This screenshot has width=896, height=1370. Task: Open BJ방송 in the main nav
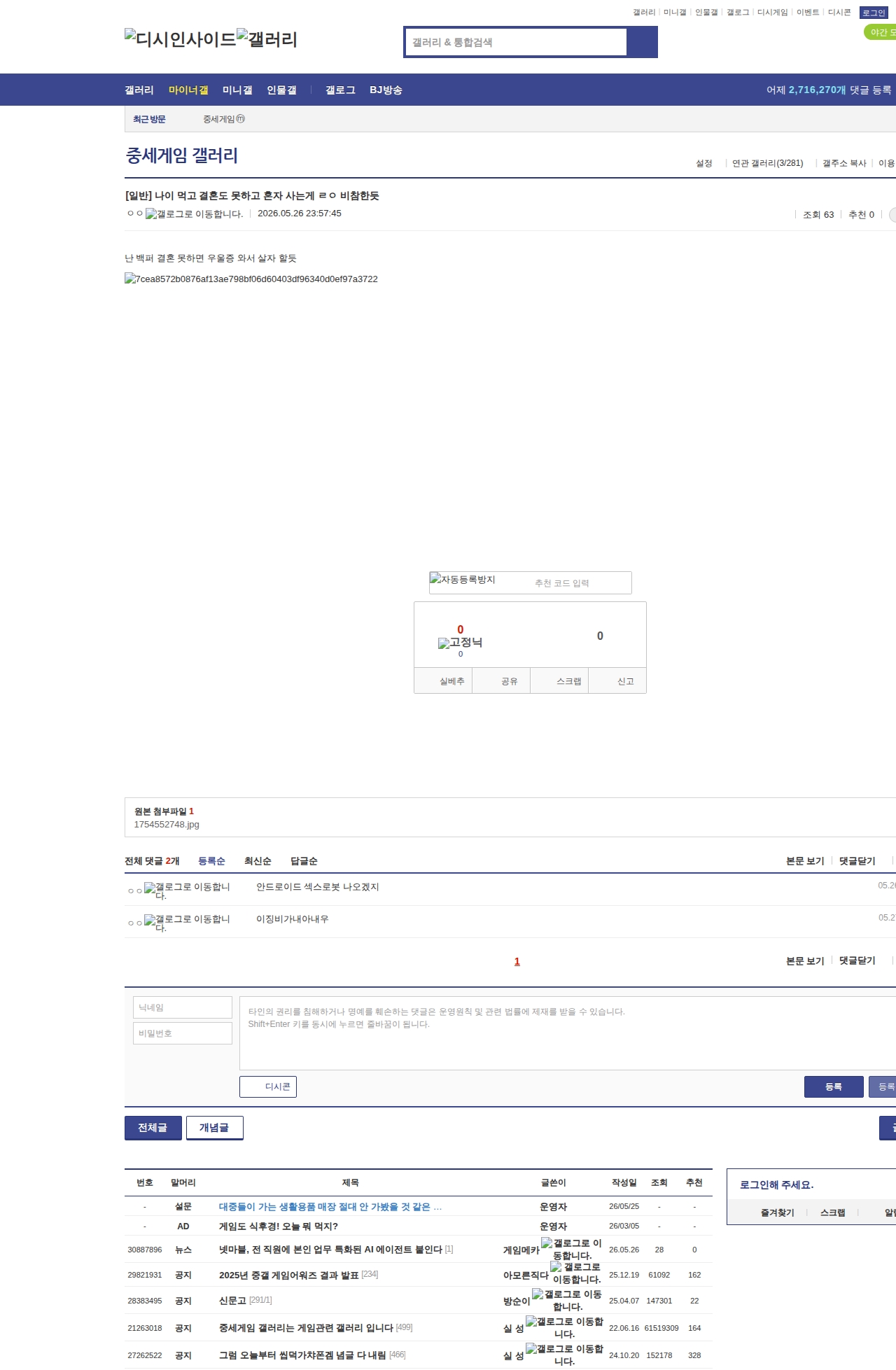point(386,90)
